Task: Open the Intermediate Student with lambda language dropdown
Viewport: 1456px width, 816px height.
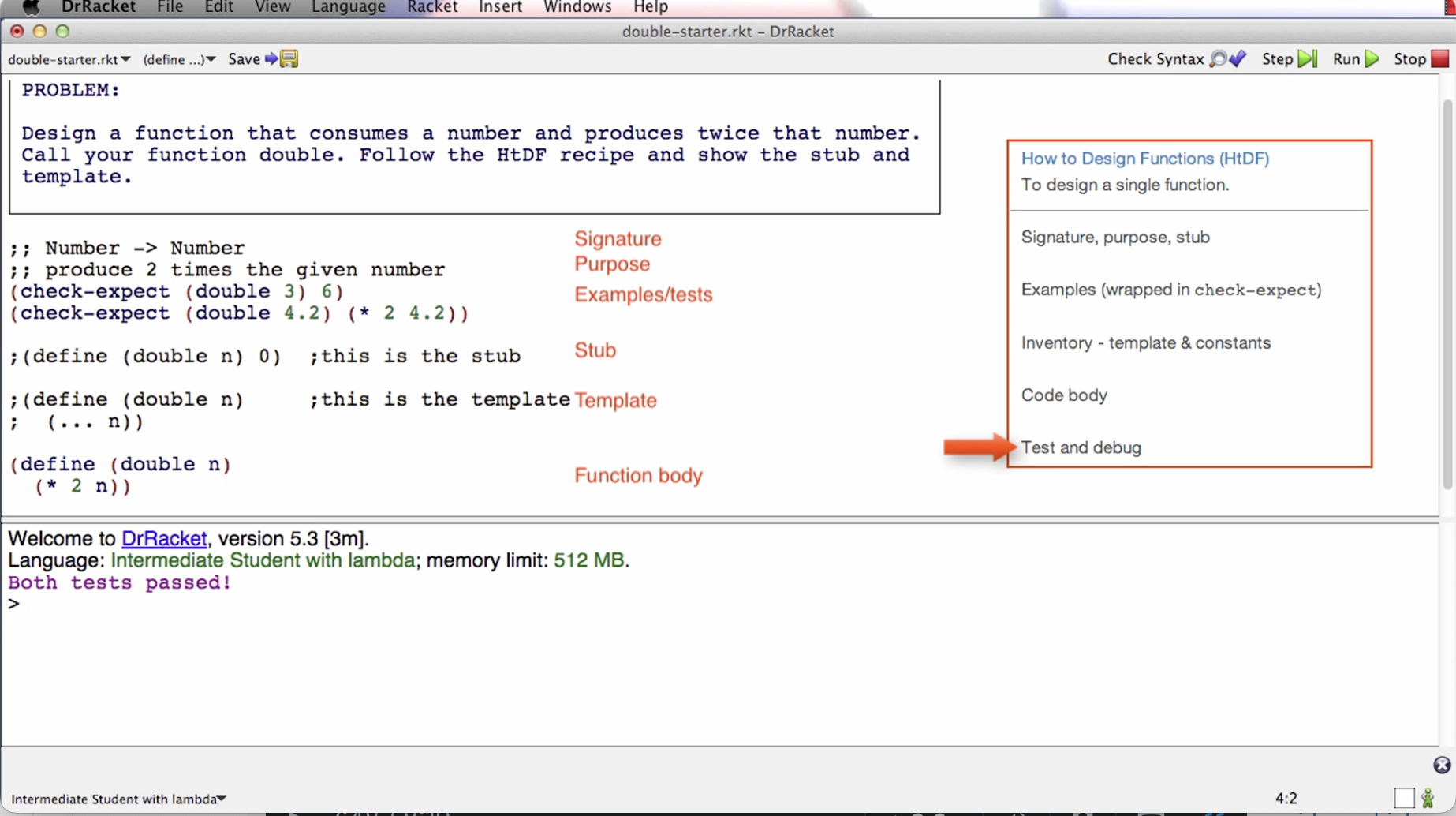Action: click(x=118, y=799)
